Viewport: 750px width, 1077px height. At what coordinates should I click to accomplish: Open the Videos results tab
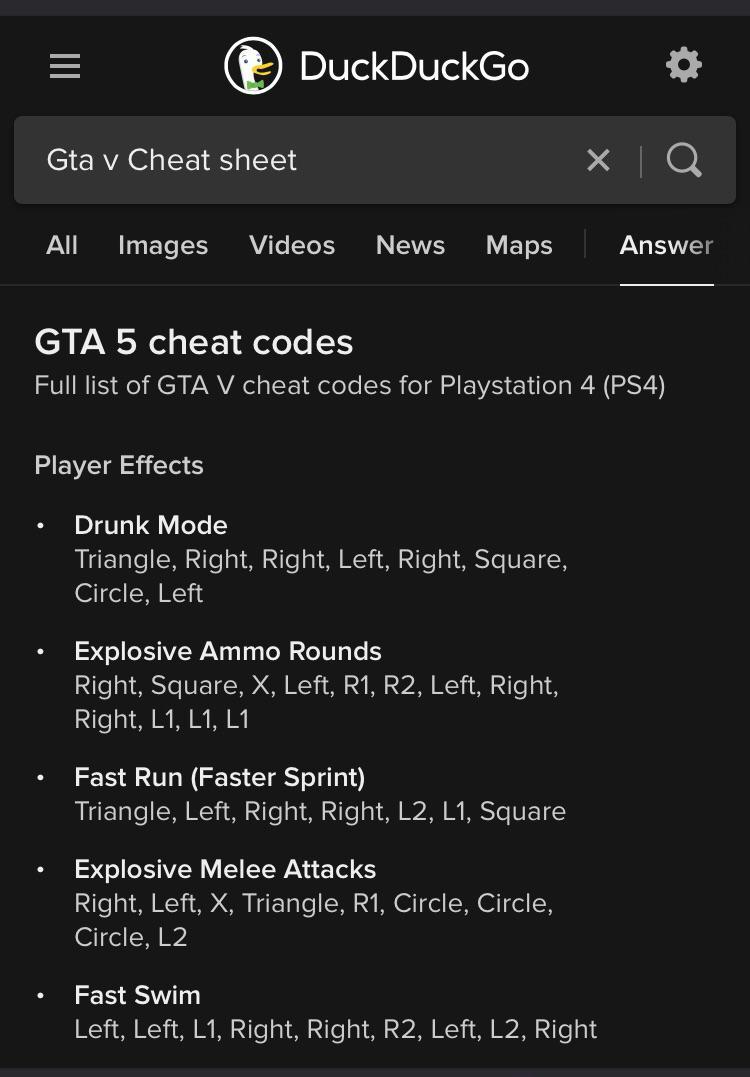pyautogui.click(x=292, y=245)
